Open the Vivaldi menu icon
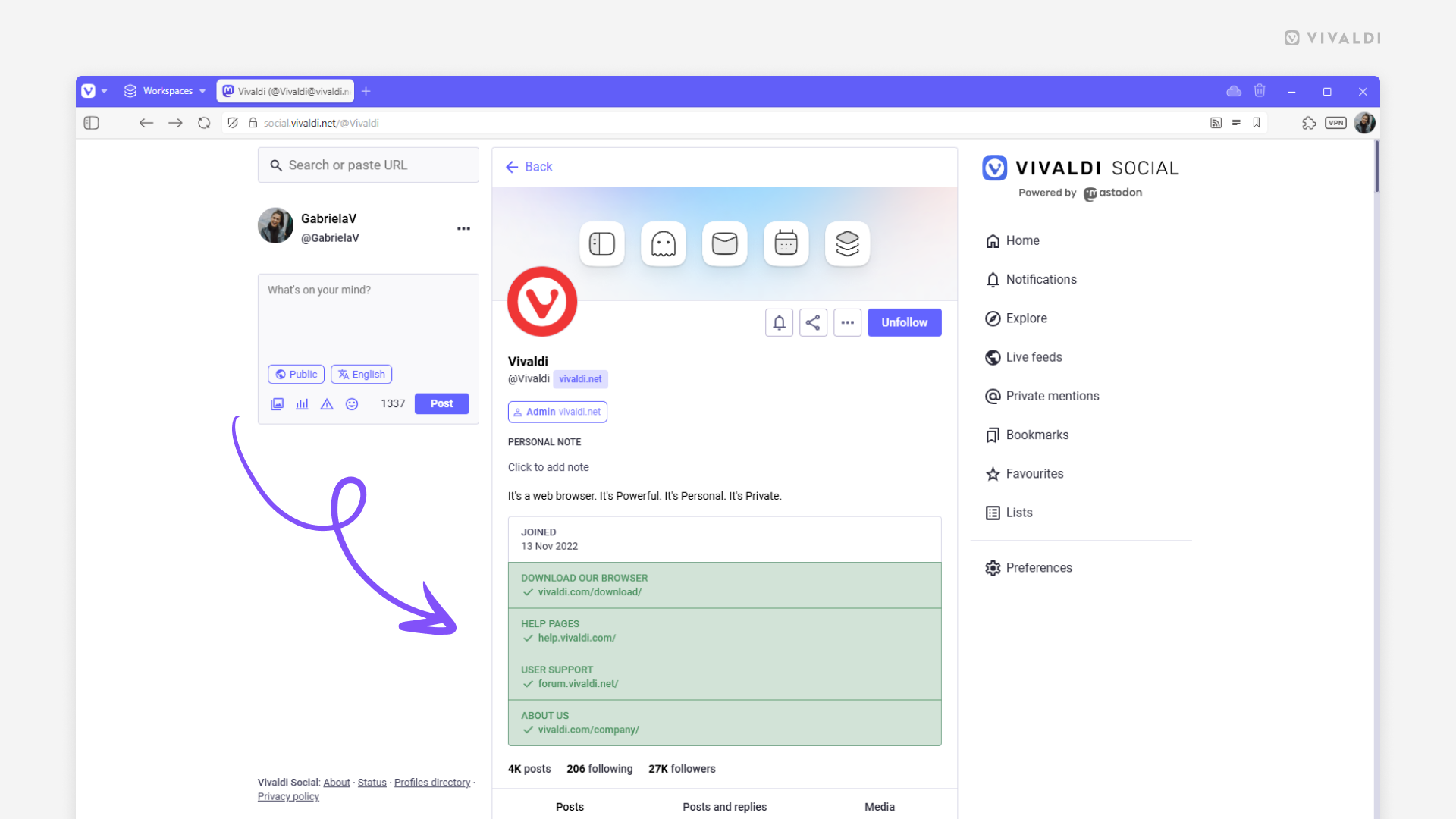 [x=89, y=91]
